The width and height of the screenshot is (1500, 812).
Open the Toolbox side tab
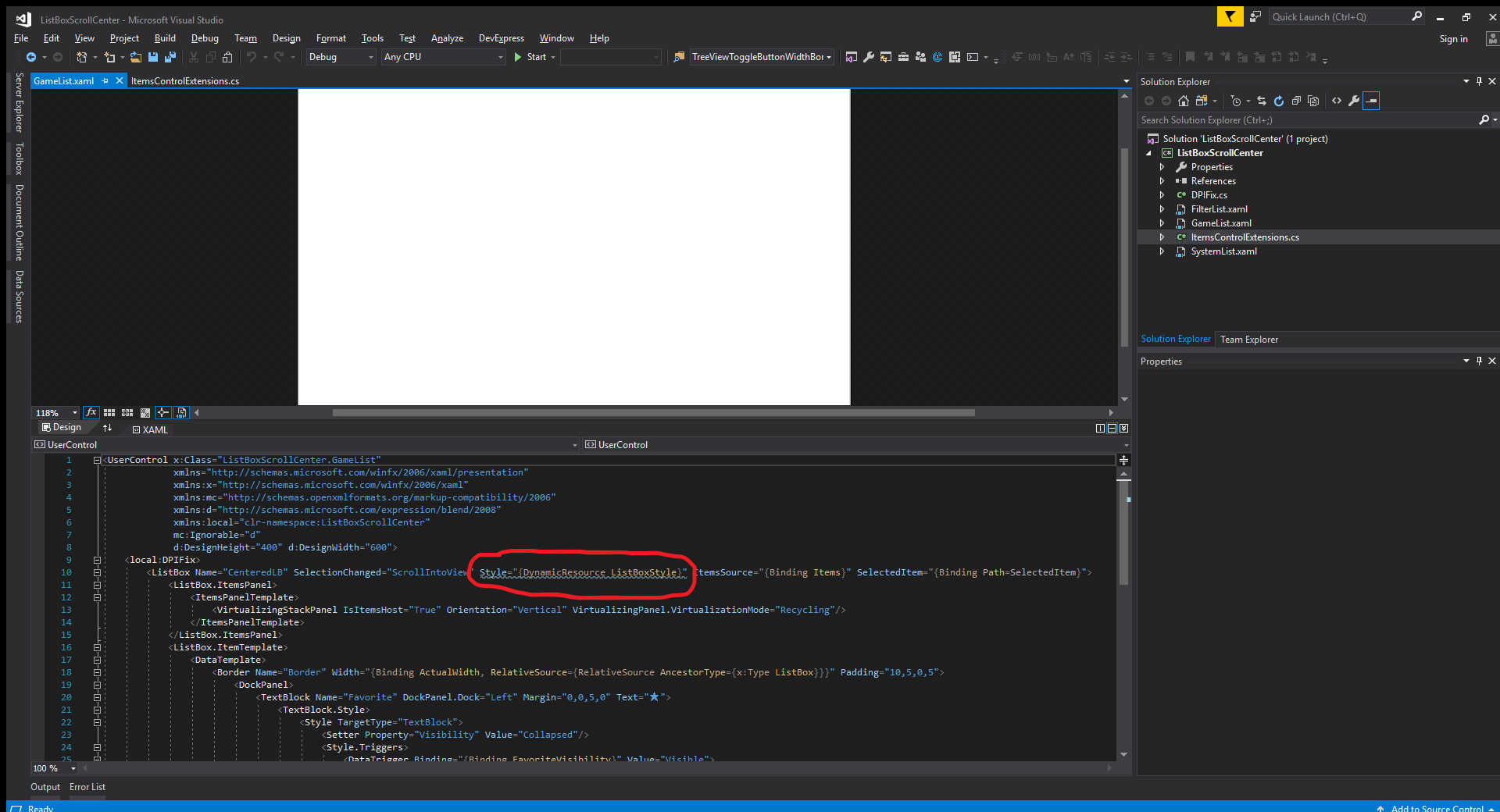pyautogui.click(x=20, y=158)
